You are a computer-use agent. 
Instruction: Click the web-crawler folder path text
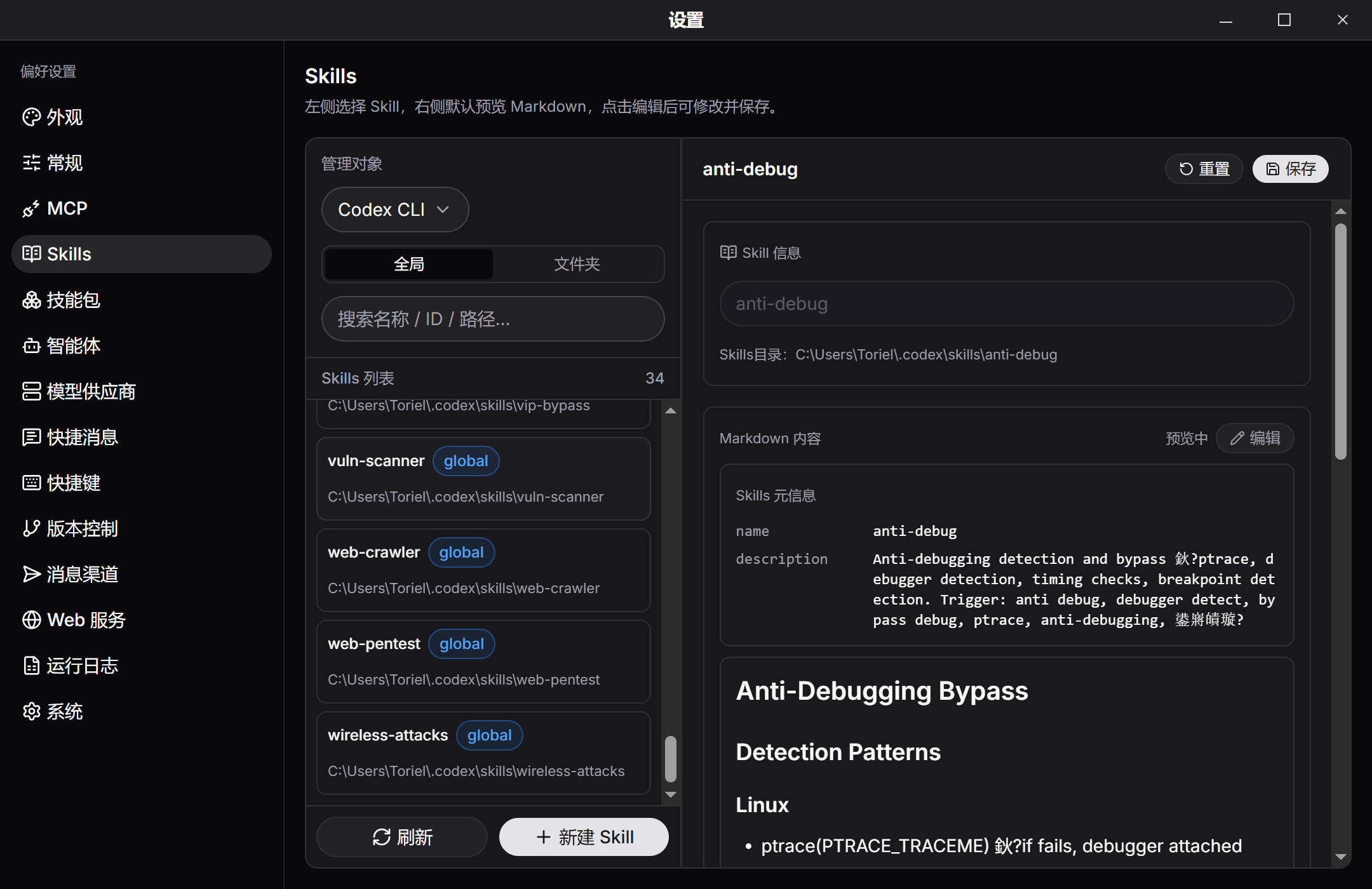pyautogui.click(x=464, y=588)
